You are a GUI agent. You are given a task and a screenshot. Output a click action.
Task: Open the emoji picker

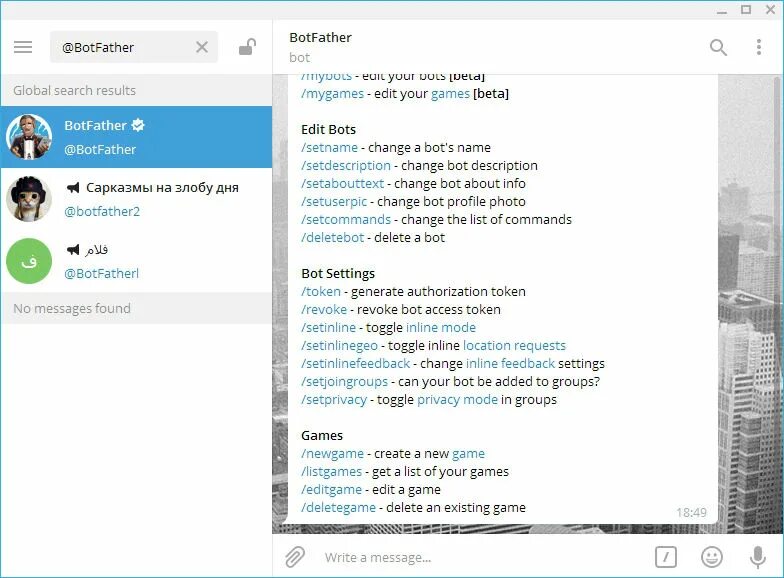point(712,556)
